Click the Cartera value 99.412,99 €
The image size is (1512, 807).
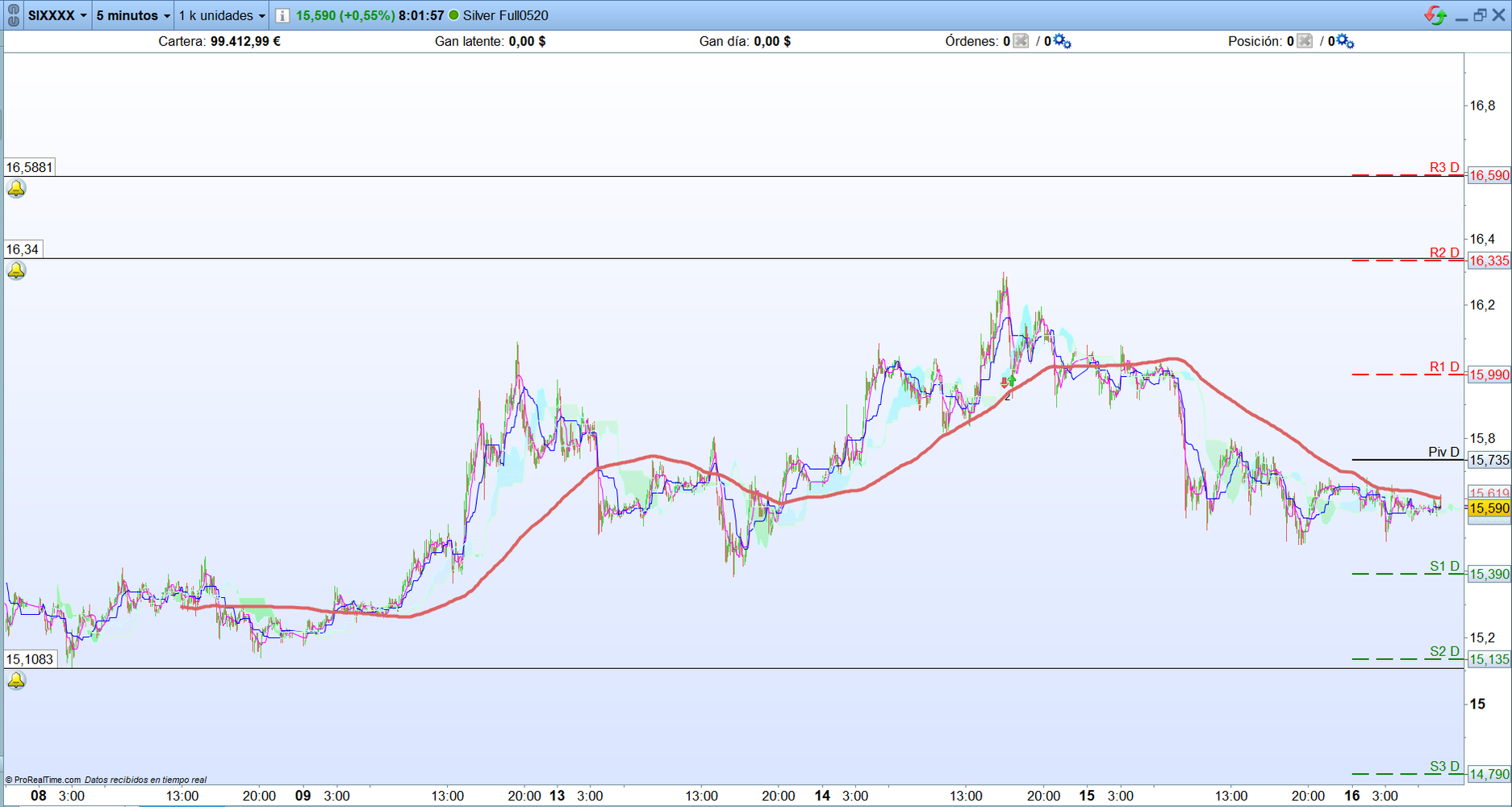[245, 41]
